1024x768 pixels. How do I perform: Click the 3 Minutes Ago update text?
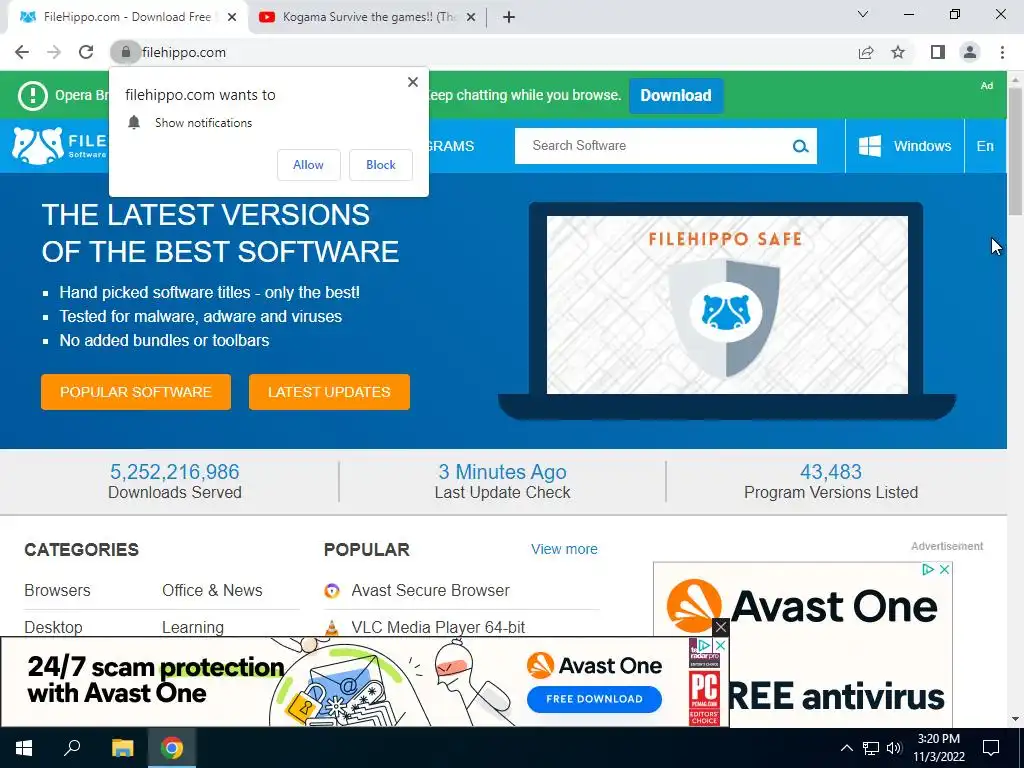[x=502, y=472]
